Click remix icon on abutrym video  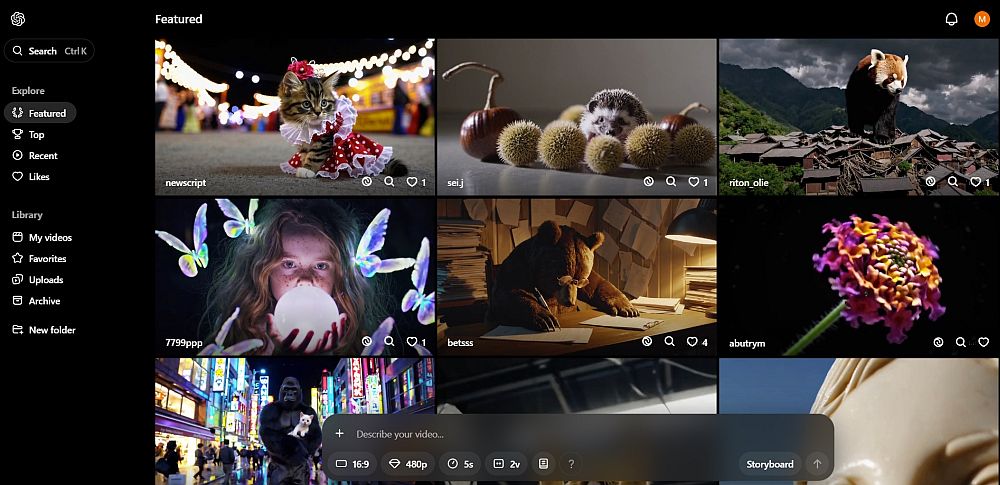(938, 343)
